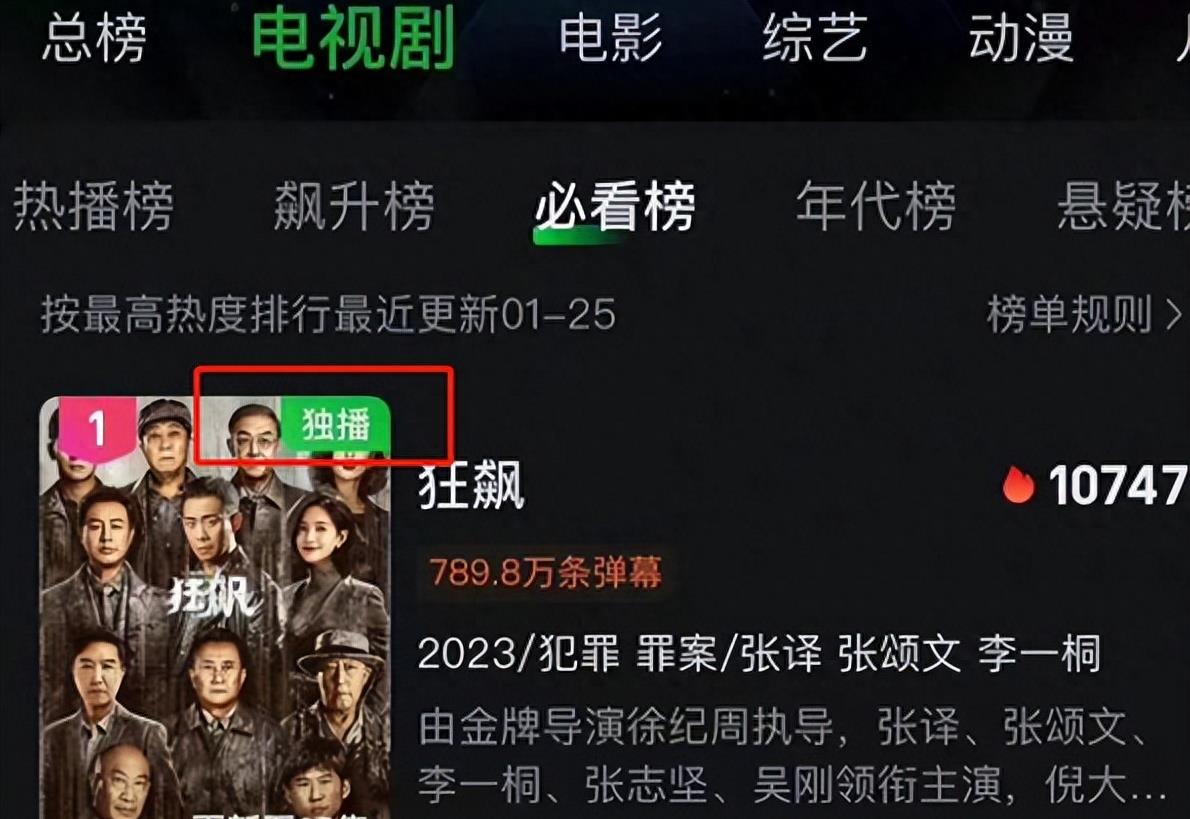The width and height of the screenshot is (1190, 819).
Task: Select the 电视剧 category tab
Action: point(353,38)
